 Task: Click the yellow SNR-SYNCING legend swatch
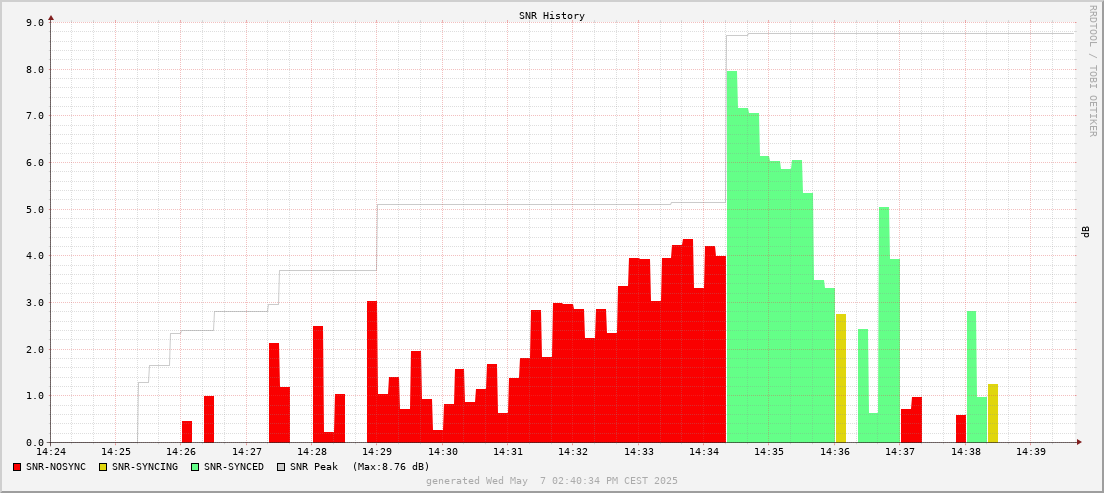pos(103,467)
